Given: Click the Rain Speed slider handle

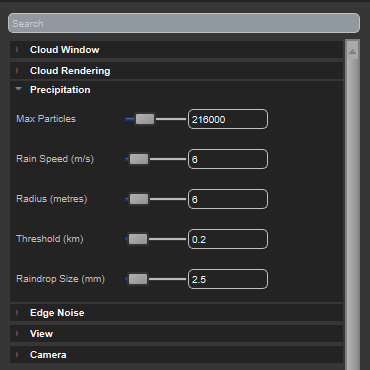Looking at the screenshot, I should [139, 159].
